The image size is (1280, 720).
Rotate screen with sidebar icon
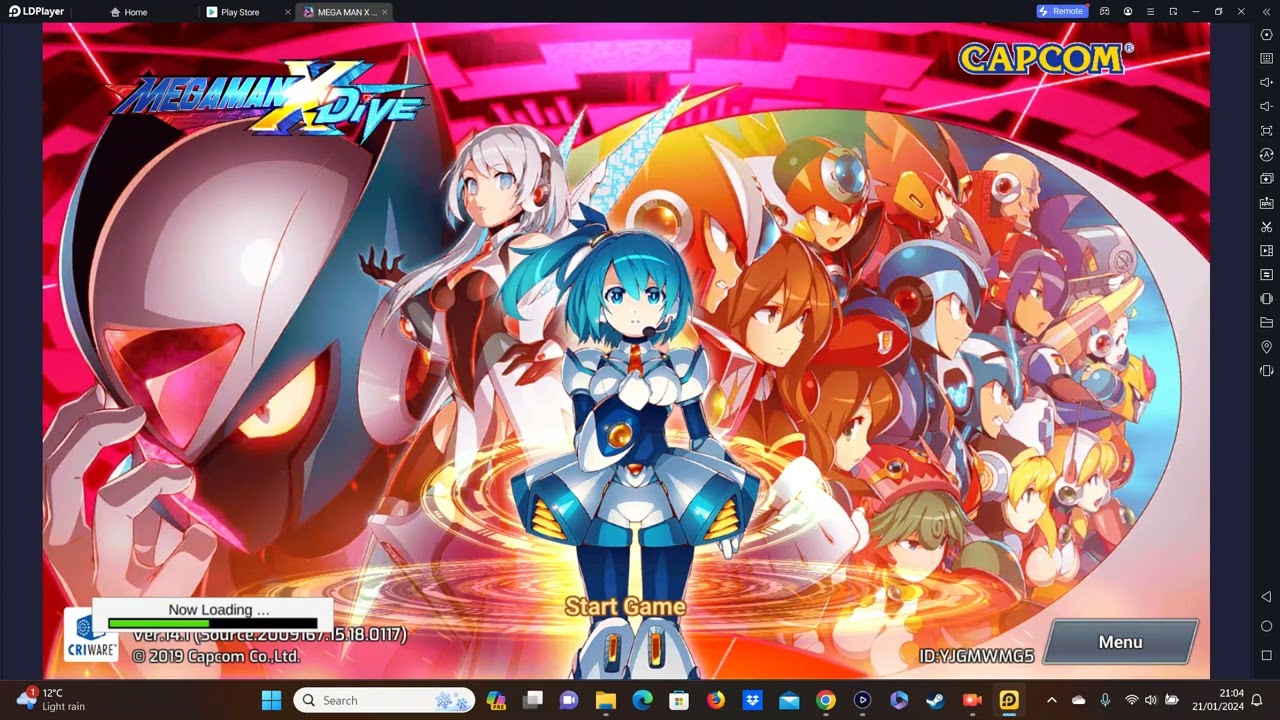point(1266,371)
